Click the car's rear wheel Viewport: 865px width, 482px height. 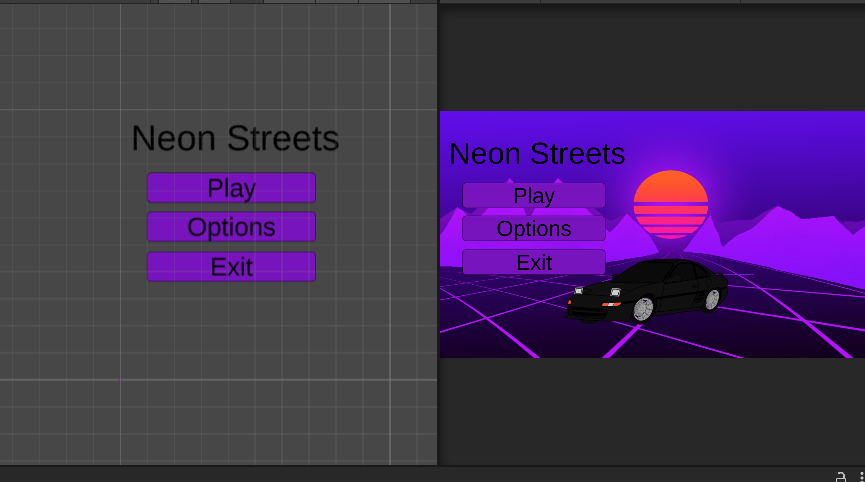click(713, 298)
